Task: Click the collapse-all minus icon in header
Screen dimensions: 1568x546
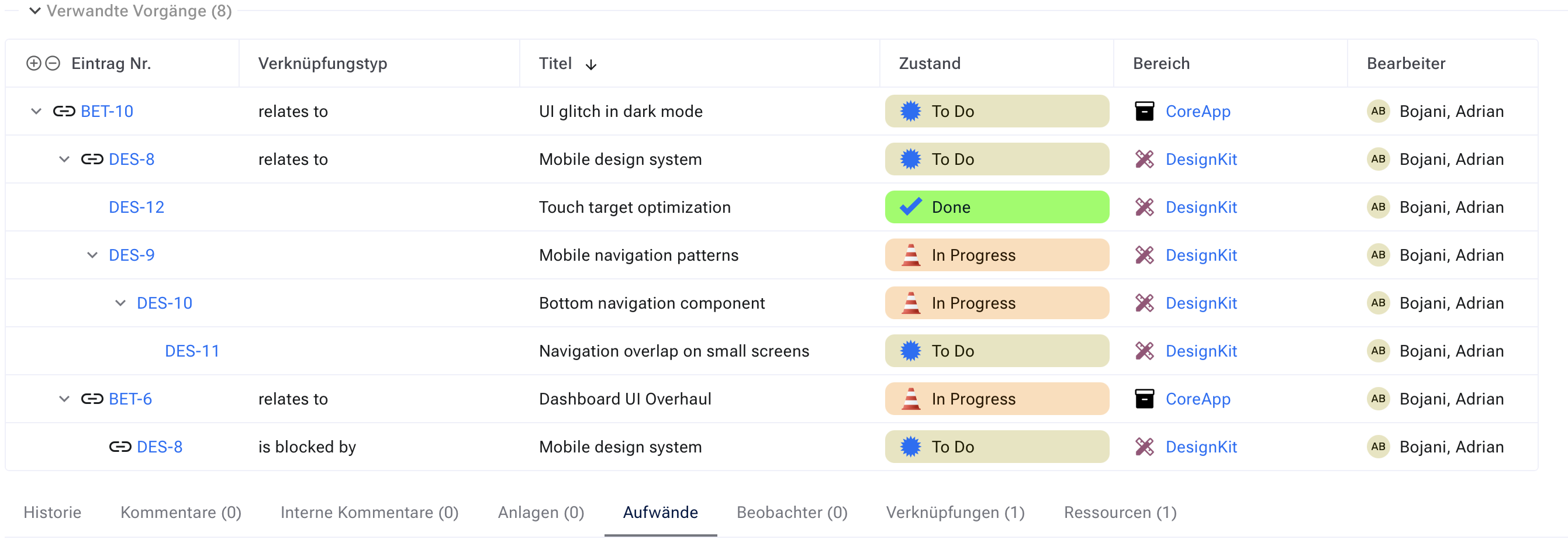Action: click(x=53, y=63)
